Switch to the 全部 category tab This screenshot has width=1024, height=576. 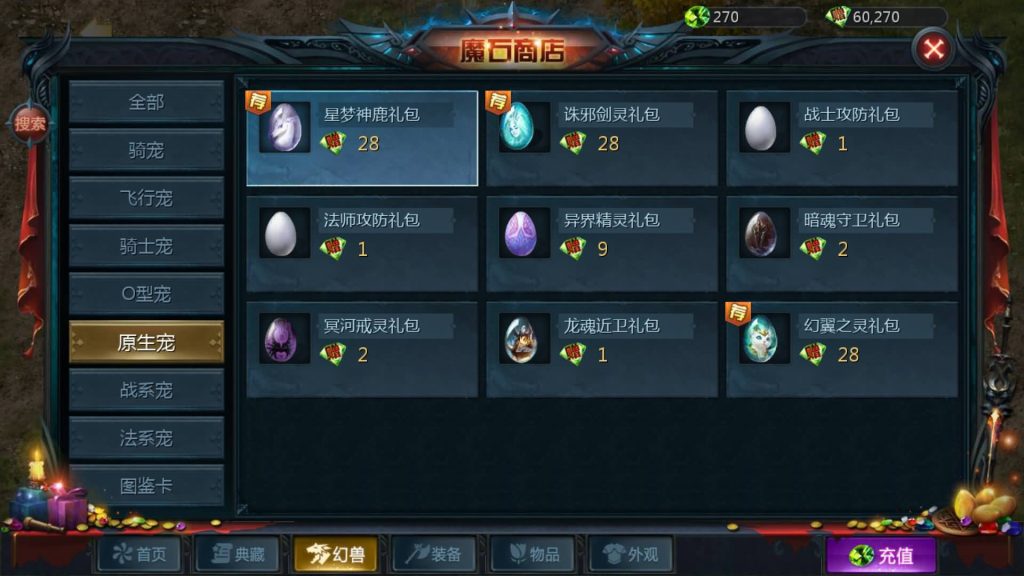[x=146, y=102]
